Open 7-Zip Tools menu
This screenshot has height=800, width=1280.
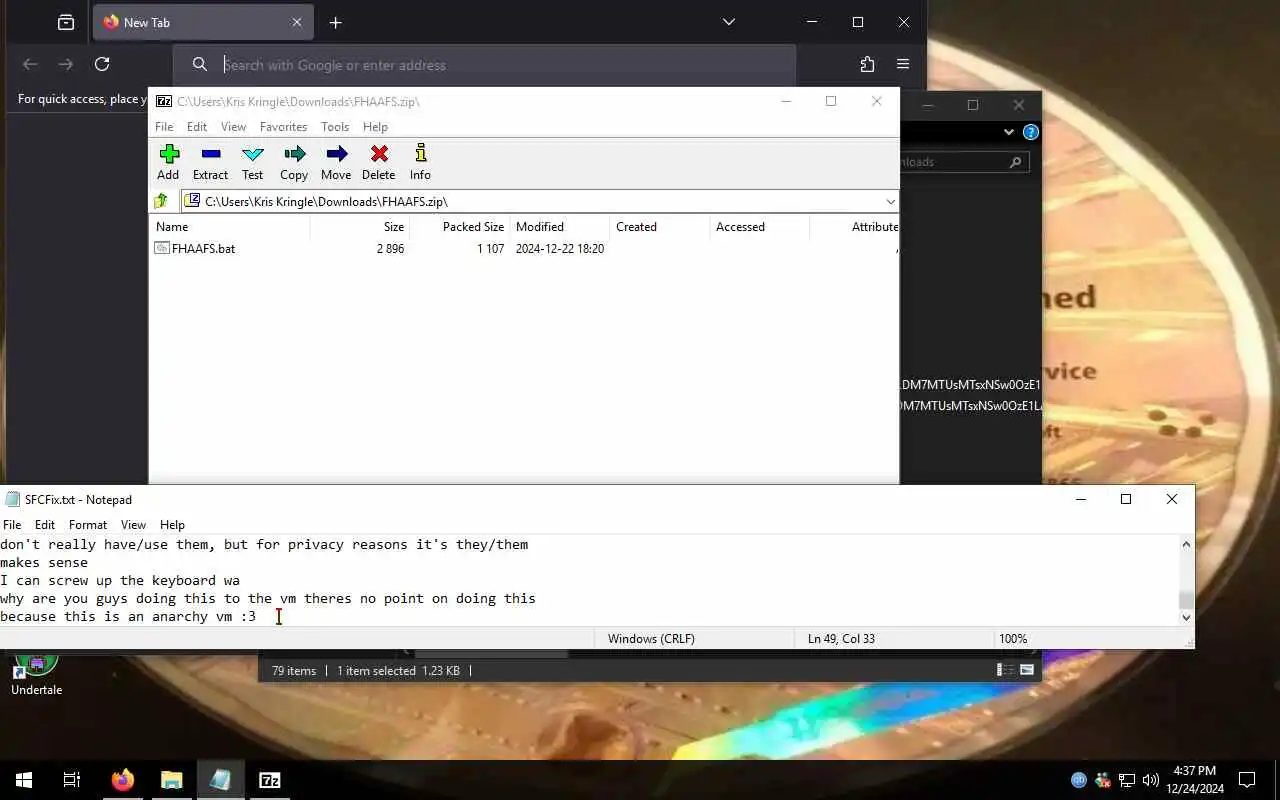tap(335, 127)
